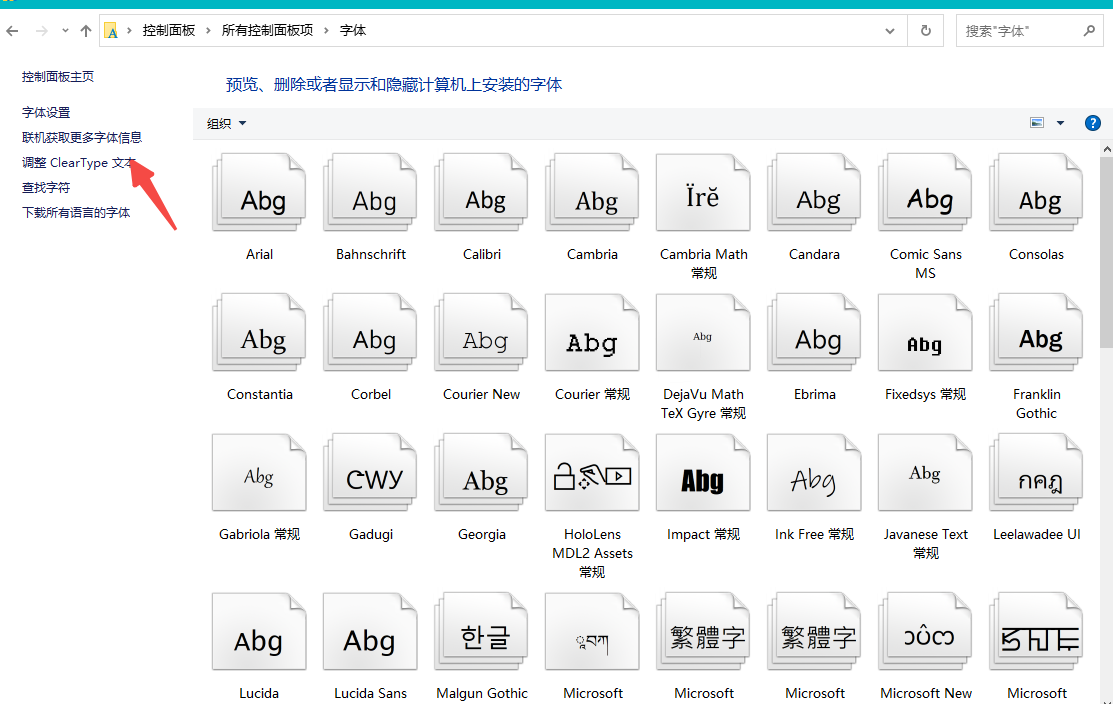
Task: Open the address bar history dropdown
Action: point(889,31)
